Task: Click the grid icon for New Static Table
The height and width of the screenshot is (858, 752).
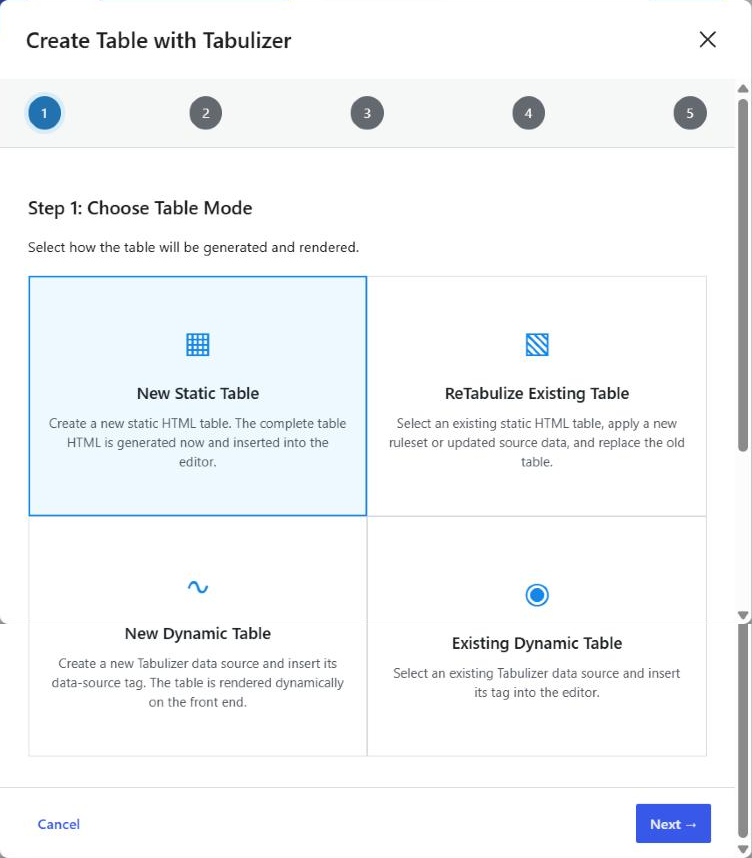Action: pyautogui.click(x=198, y=345)
